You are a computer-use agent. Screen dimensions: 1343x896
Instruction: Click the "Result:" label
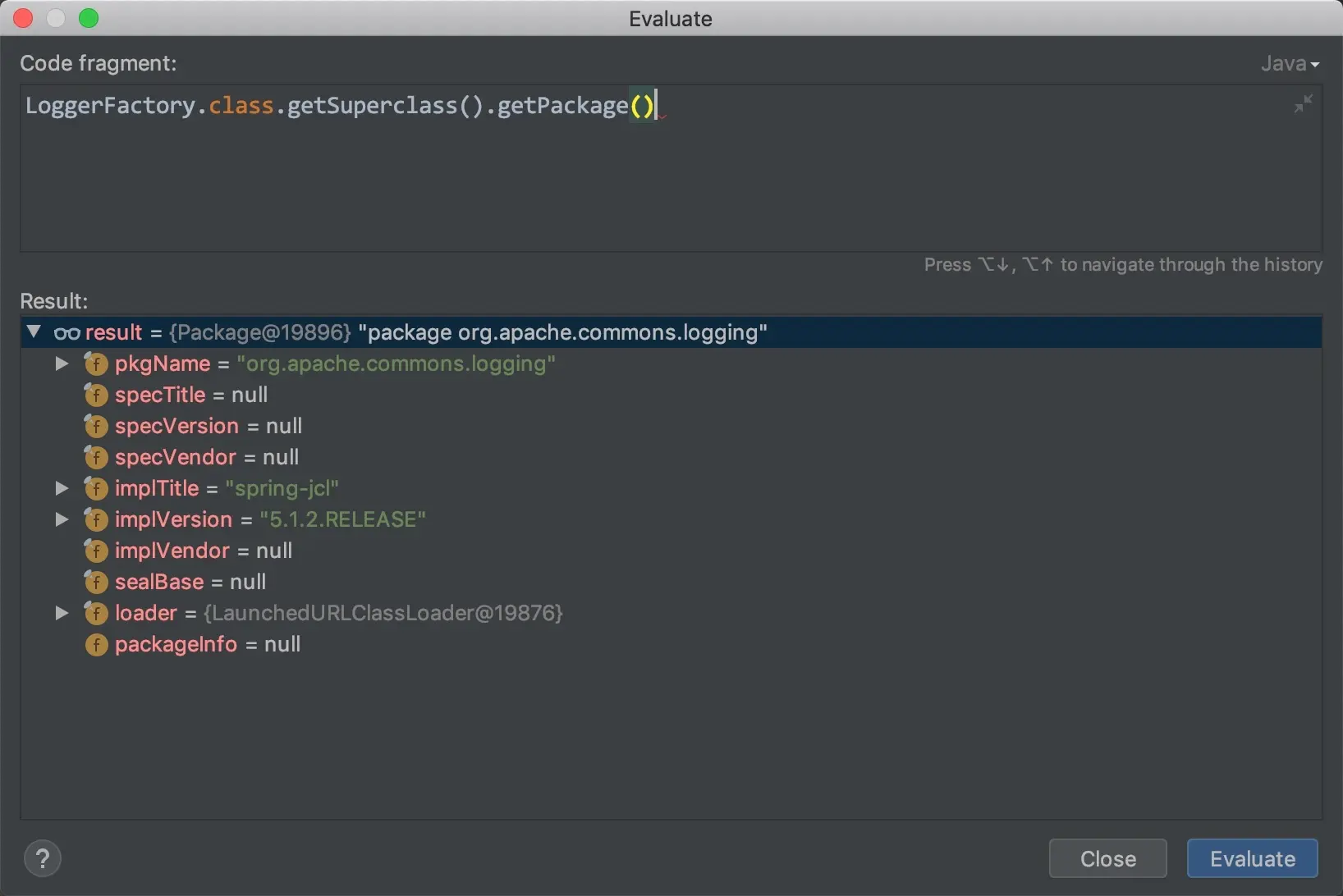click(x=53, y=301)
